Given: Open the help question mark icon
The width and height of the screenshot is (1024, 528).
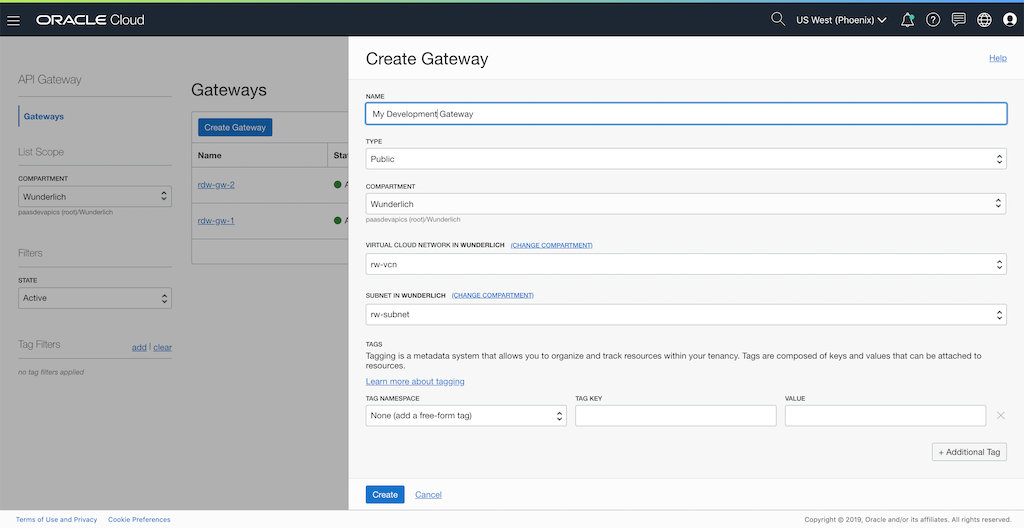Looking at the screenshot, I should pyautogui.click(x=933, y=20).
